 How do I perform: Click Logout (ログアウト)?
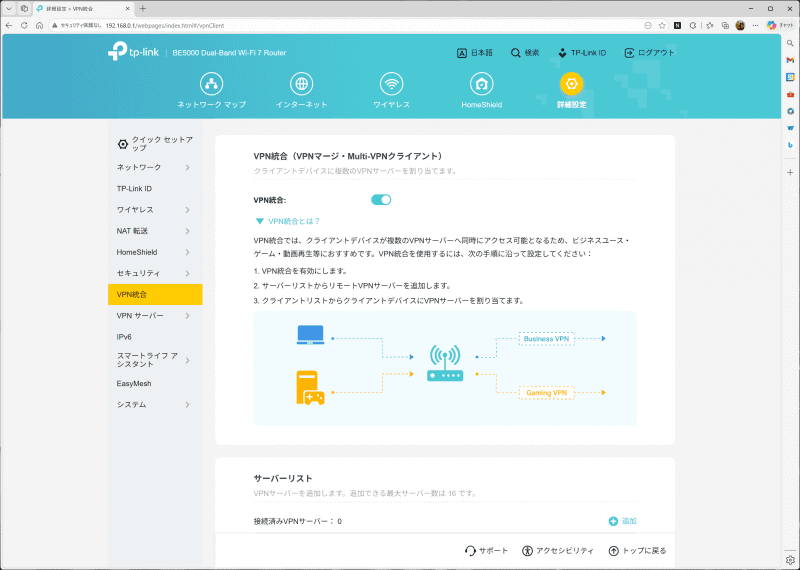649,53
